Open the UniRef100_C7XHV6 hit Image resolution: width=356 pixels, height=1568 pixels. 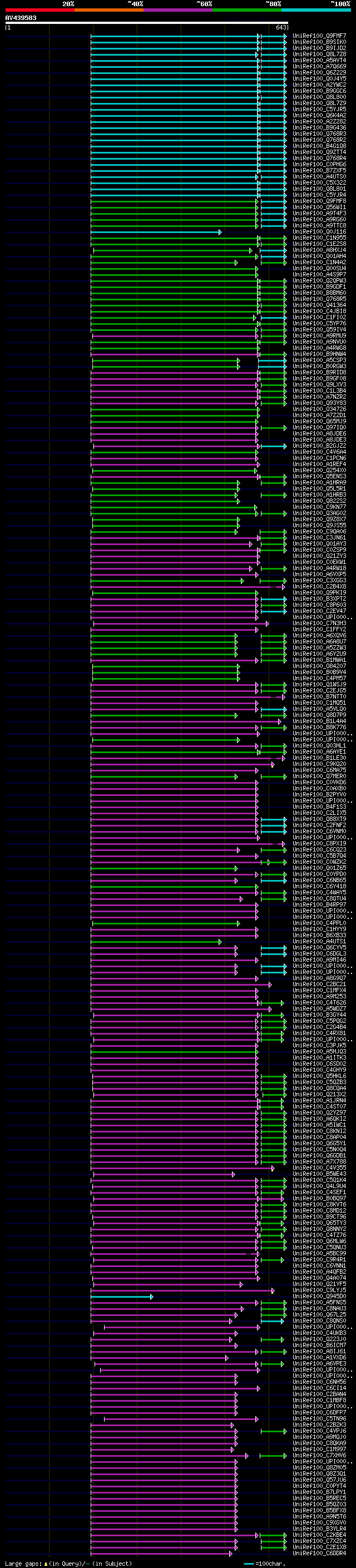(x=319, y=1456)
